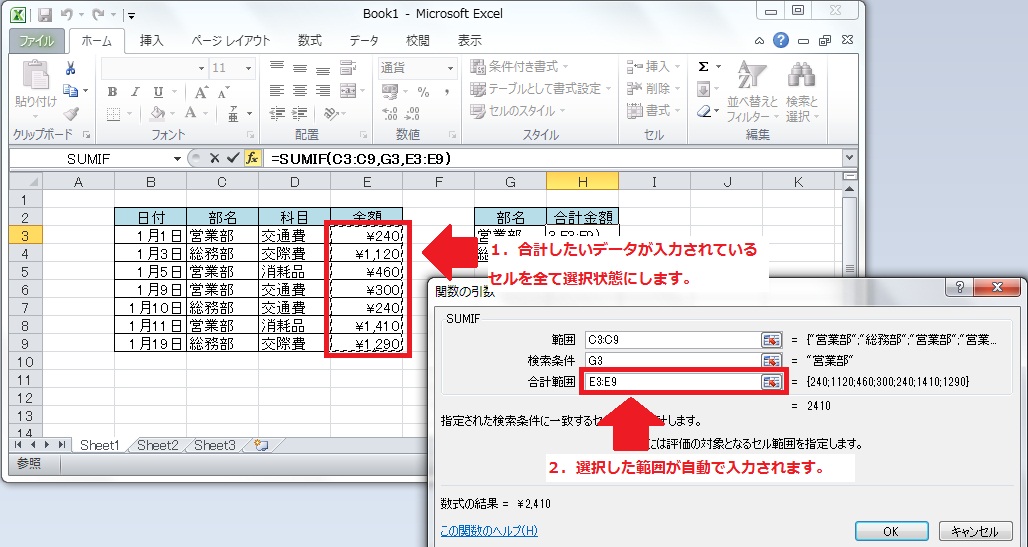1028x547 pixels.
Task: Open この関数のヘルプ(H) link
Action: pos(489,531)
